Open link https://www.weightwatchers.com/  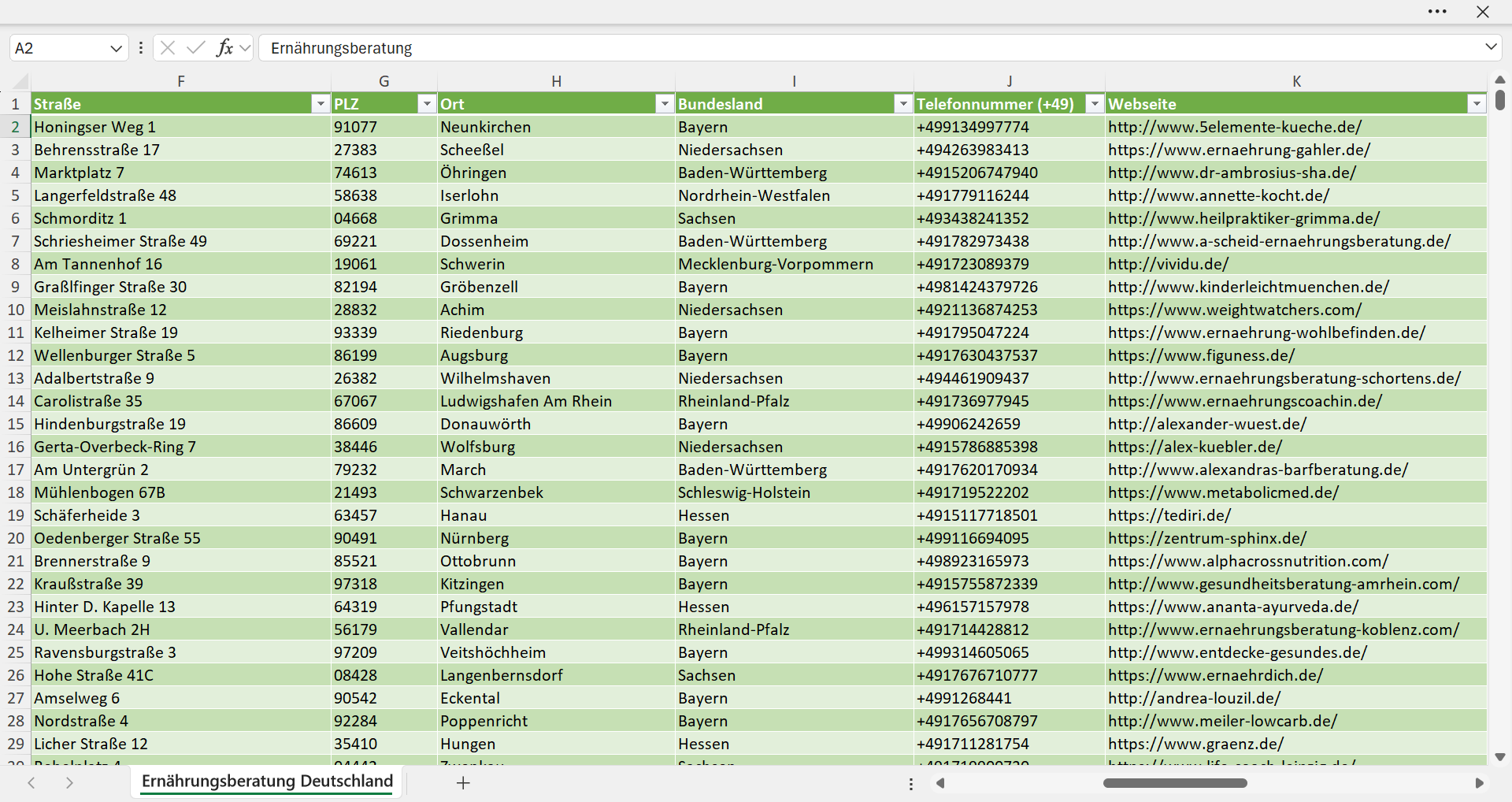[1234, 310]
